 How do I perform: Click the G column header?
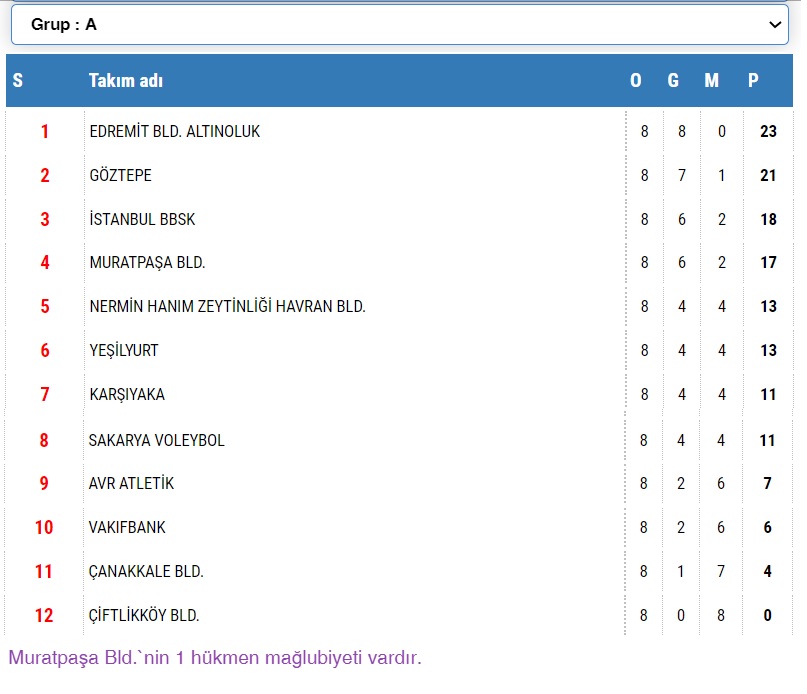[x=673, y=80]
